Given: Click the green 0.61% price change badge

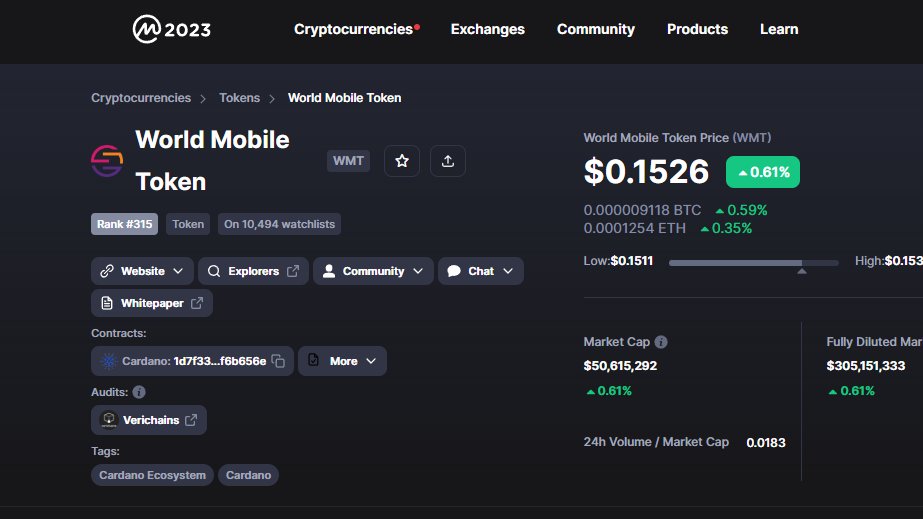Looking at the screenshot, I should click(x=763, y=172).
